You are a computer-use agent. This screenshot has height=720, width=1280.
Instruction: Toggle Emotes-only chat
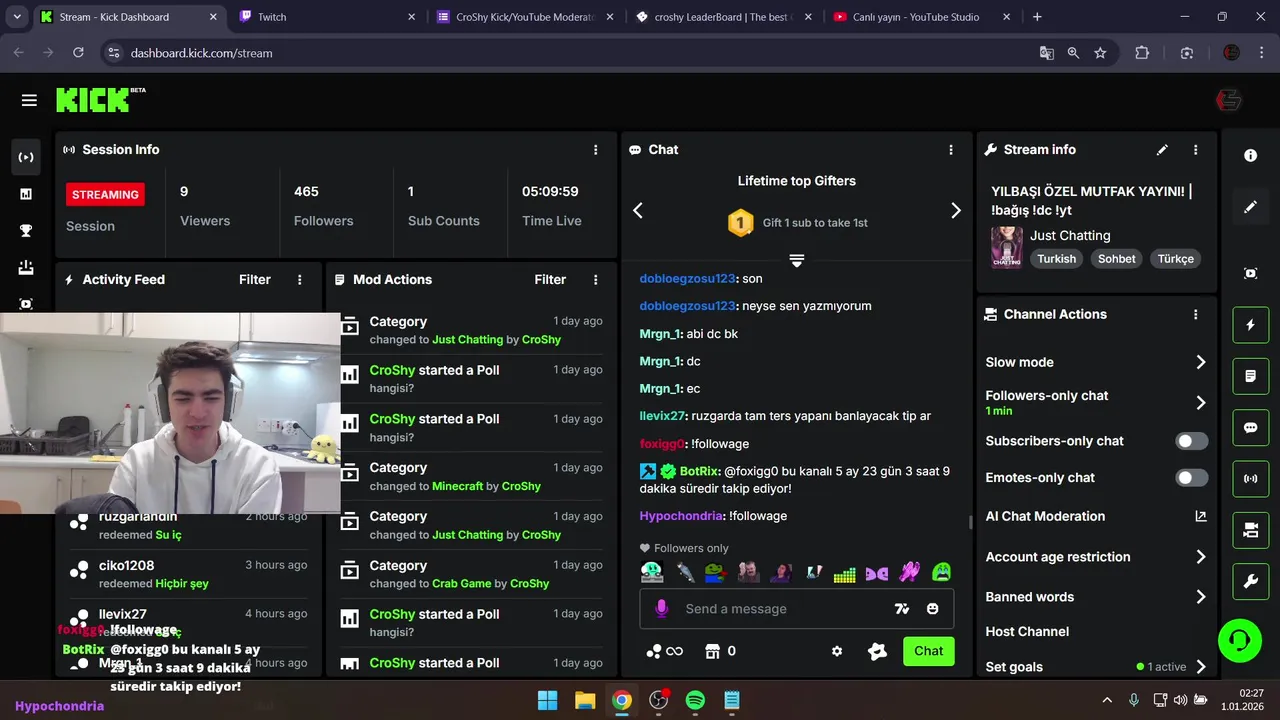coord(1191,478)
